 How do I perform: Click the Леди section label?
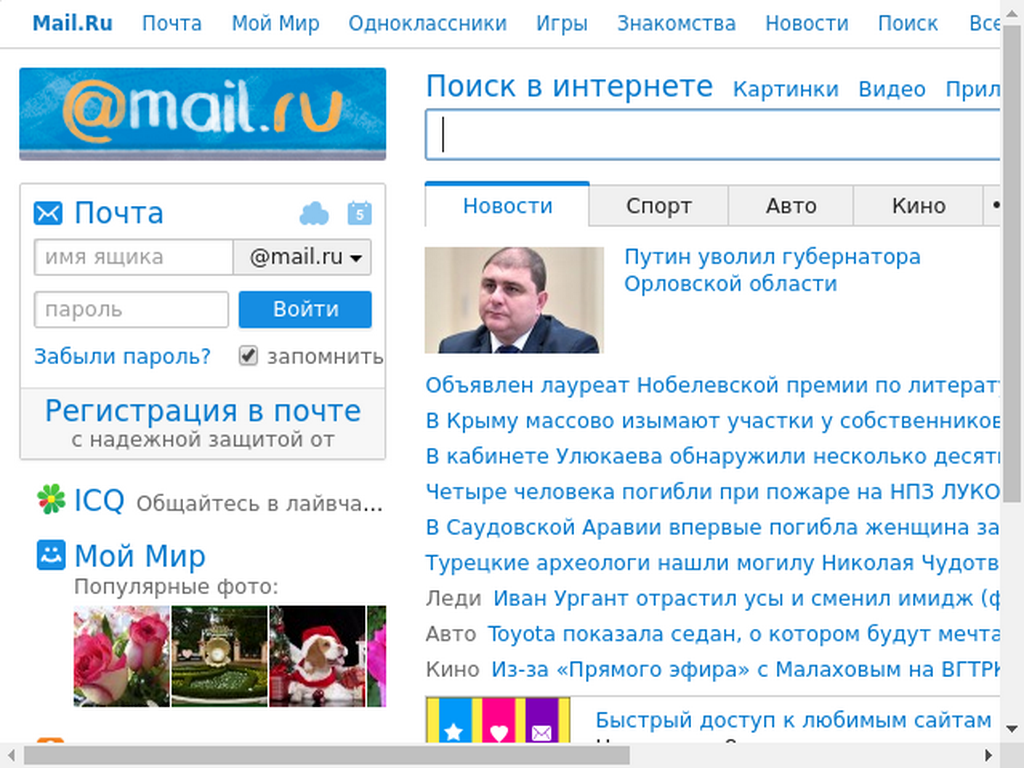pyautogui.click(x=453, y=598)
